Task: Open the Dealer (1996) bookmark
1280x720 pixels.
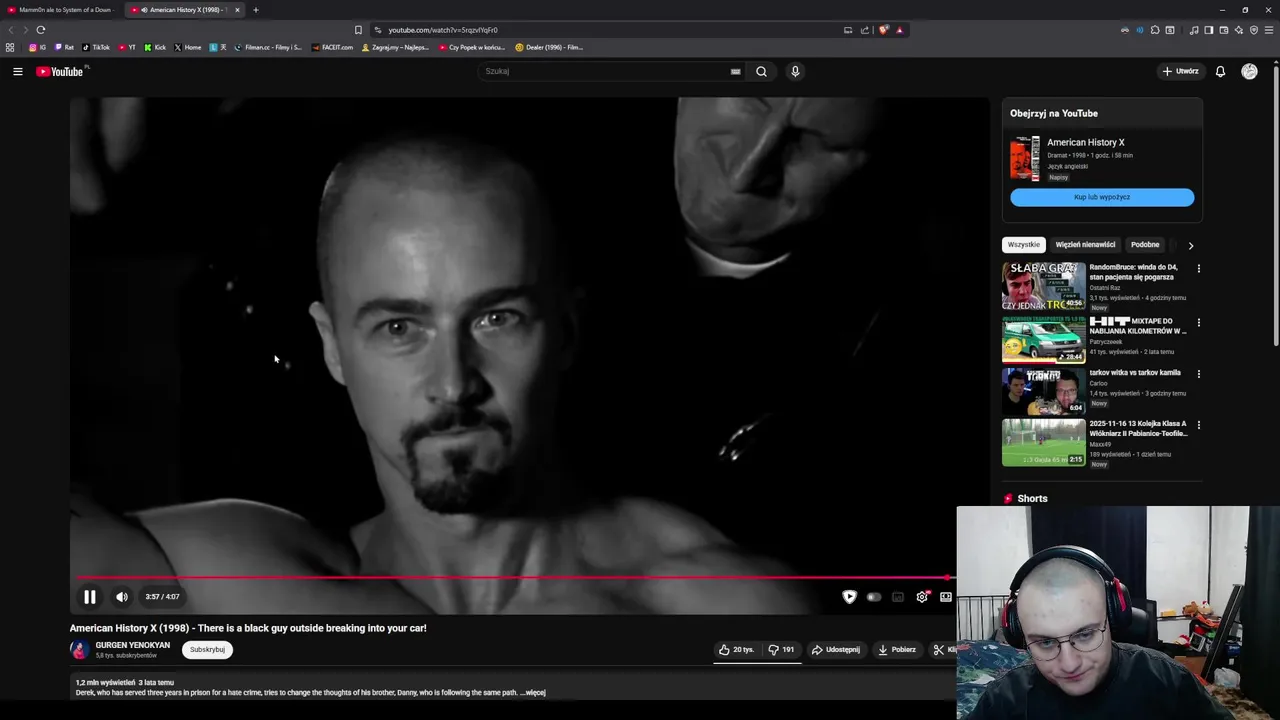Action: coord(549,47)
